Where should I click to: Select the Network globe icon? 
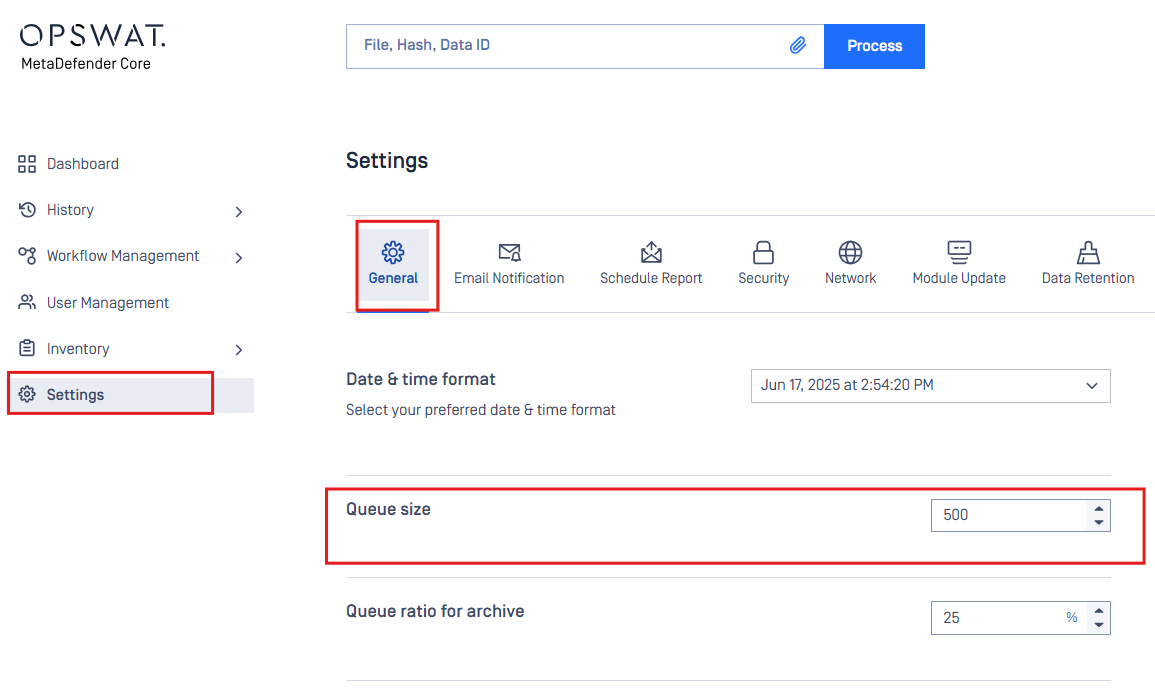850,253
